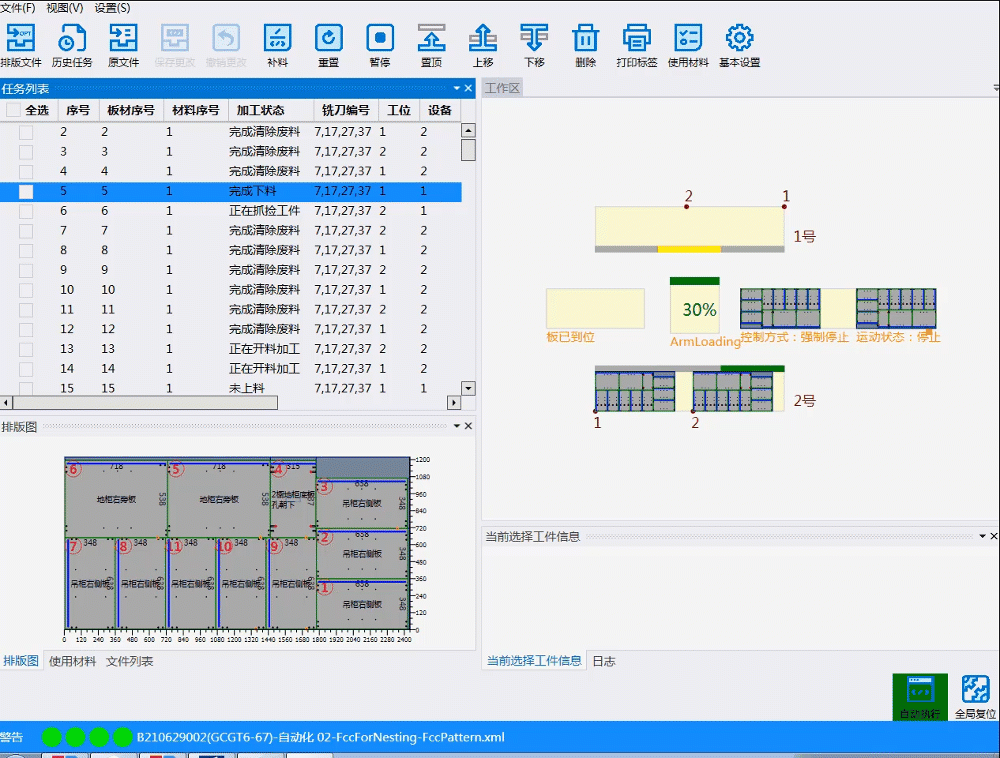The width and height of the screenshot is (1000, 758).
Task: Click the 重置 reset icon
Action: click(328, 45)
